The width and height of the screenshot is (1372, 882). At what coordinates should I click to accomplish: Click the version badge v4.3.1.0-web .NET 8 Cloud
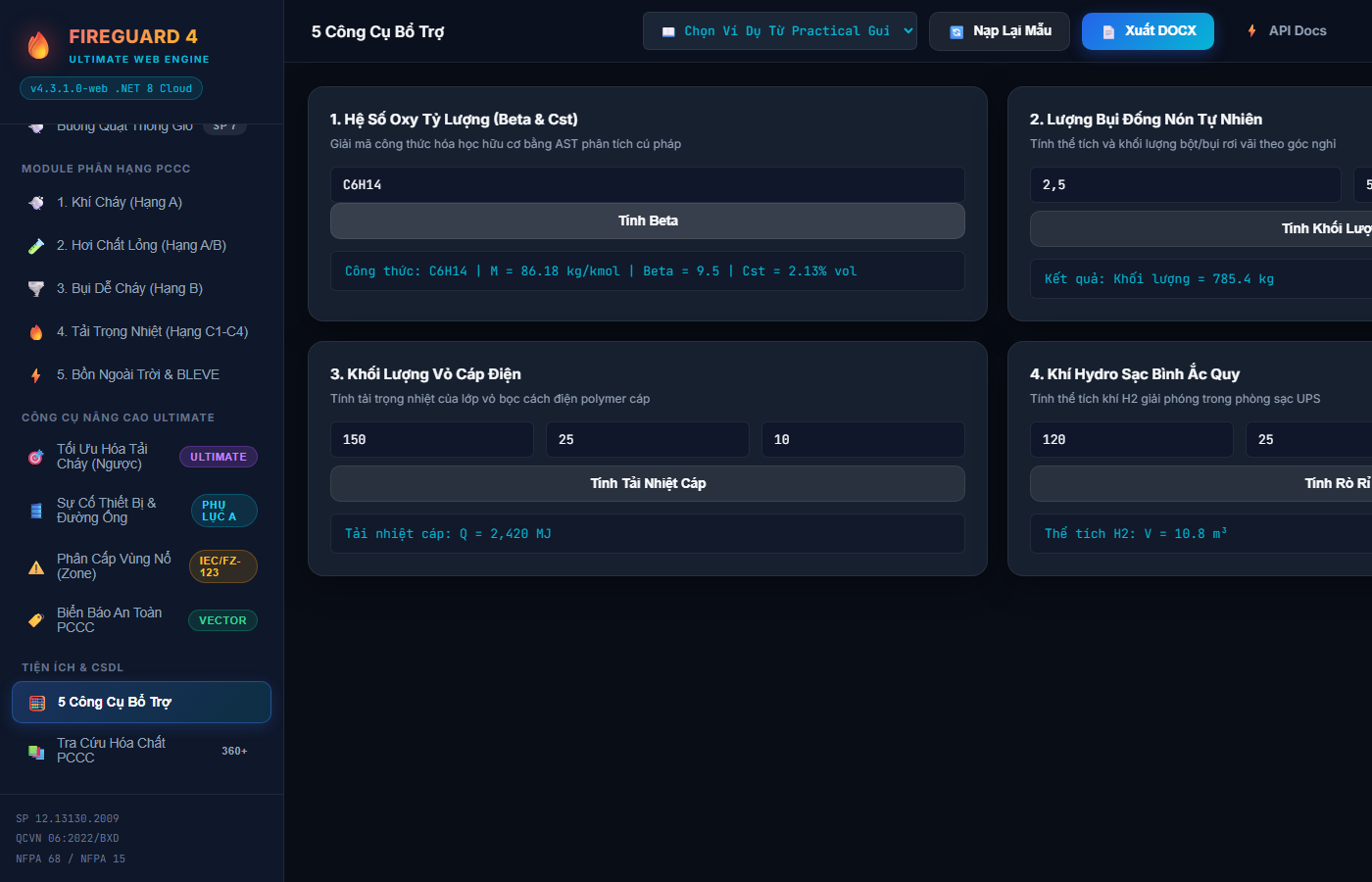pos(112,88)
